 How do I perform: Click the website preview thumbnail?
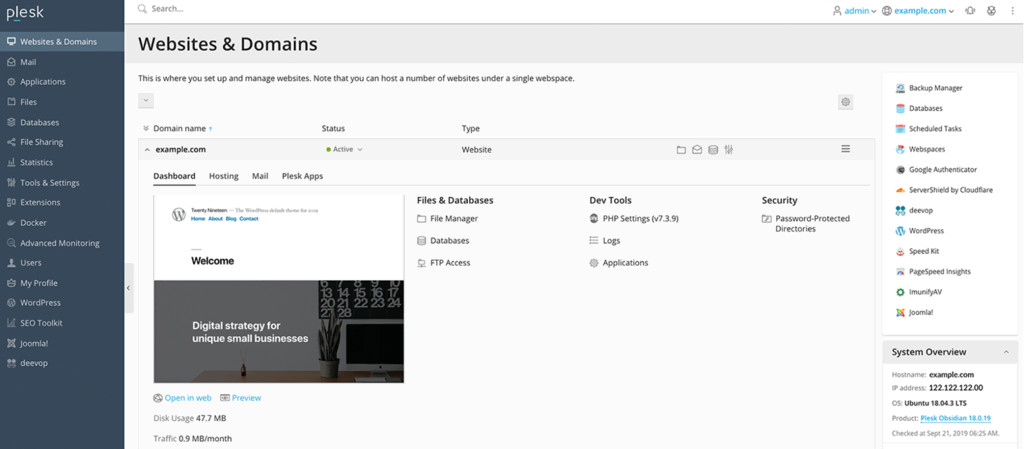pos(279,288)
